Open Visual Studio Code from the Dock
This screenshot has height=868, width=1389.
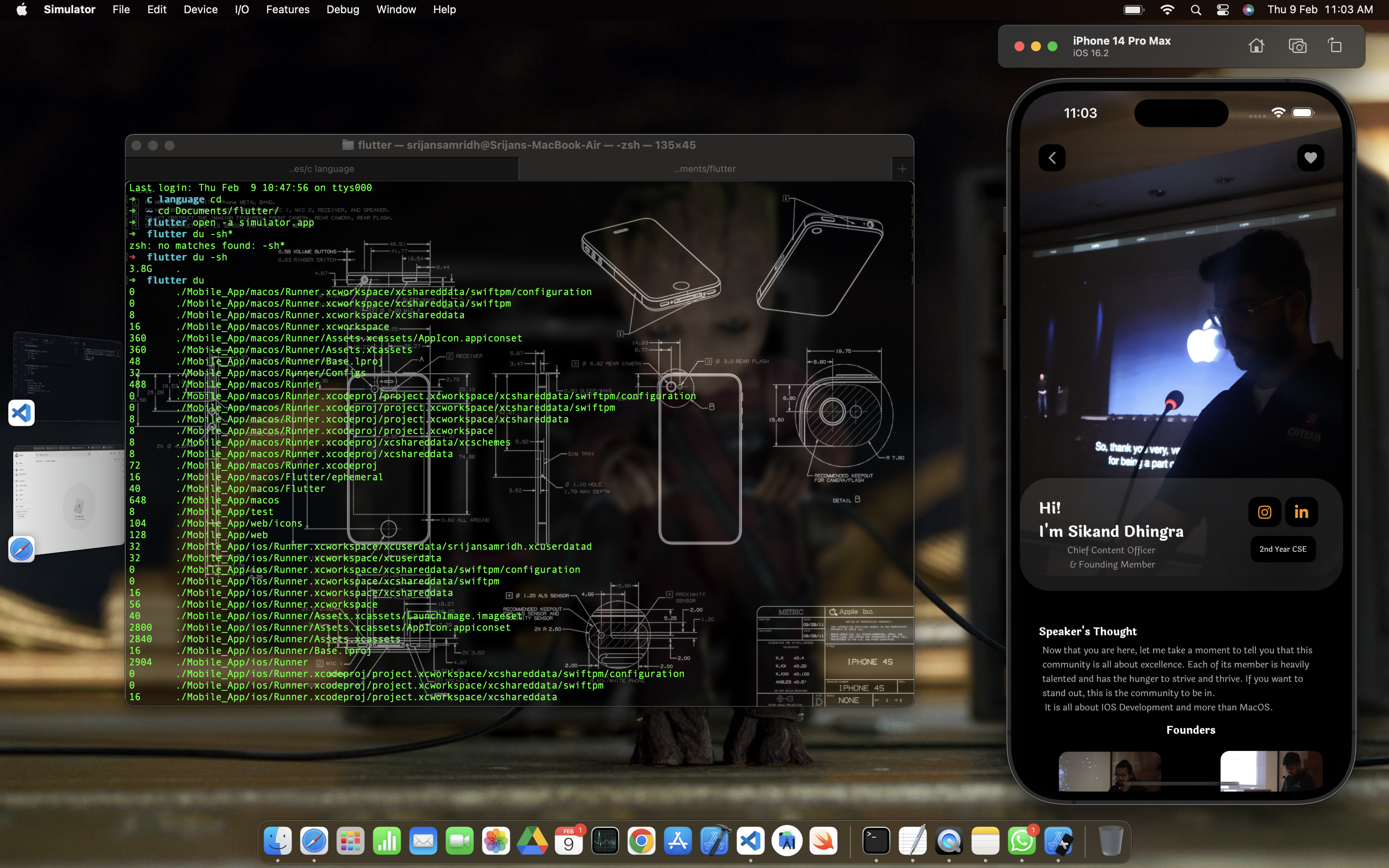(750, 841)
